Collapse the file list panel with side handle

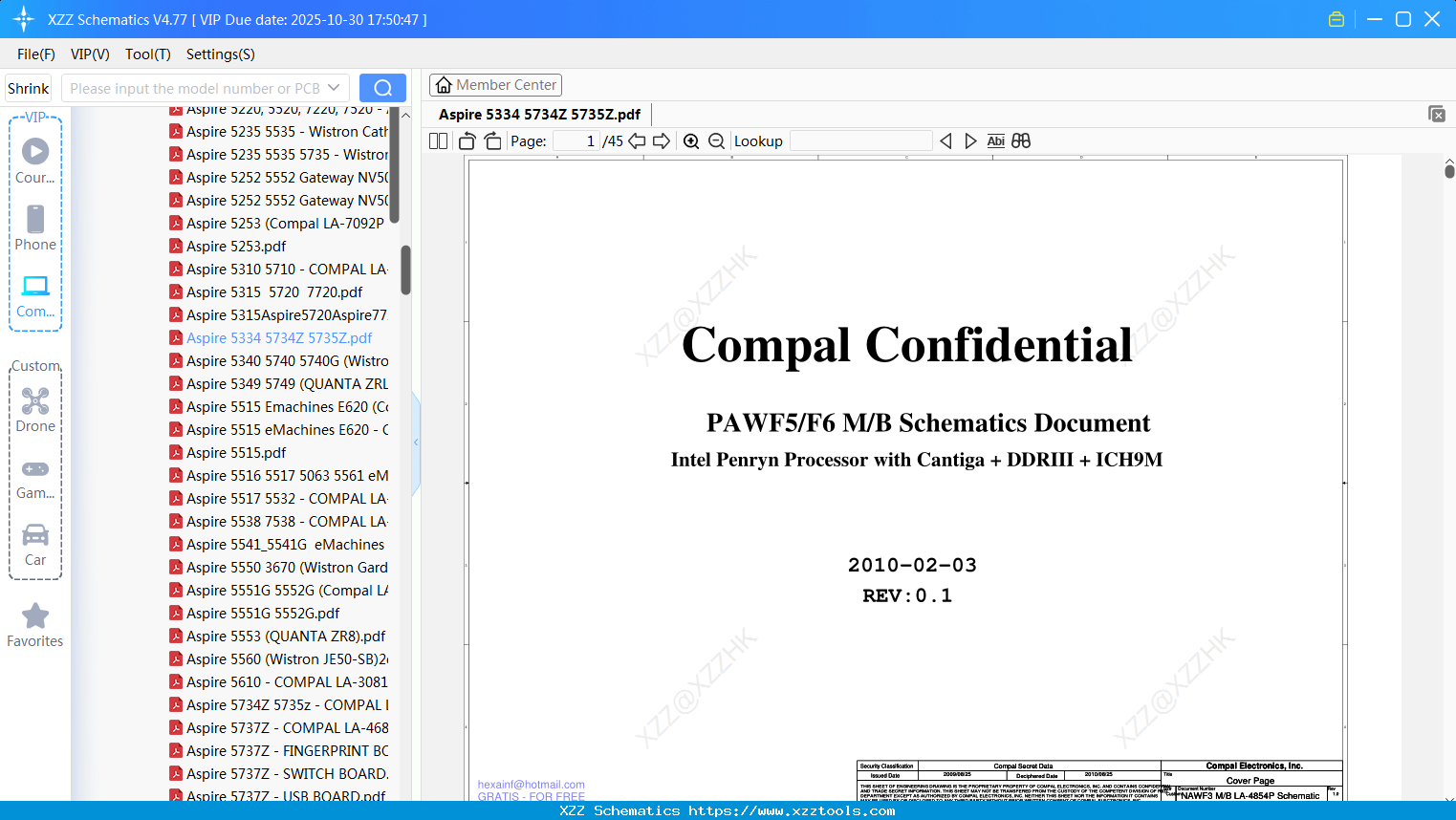416,442
